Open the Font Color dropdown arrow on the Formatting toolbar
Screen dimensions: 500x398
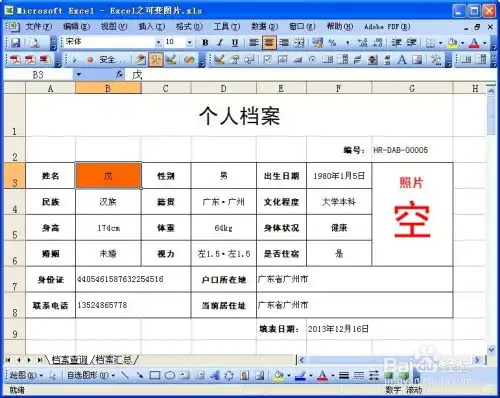[x=485, y=43]
